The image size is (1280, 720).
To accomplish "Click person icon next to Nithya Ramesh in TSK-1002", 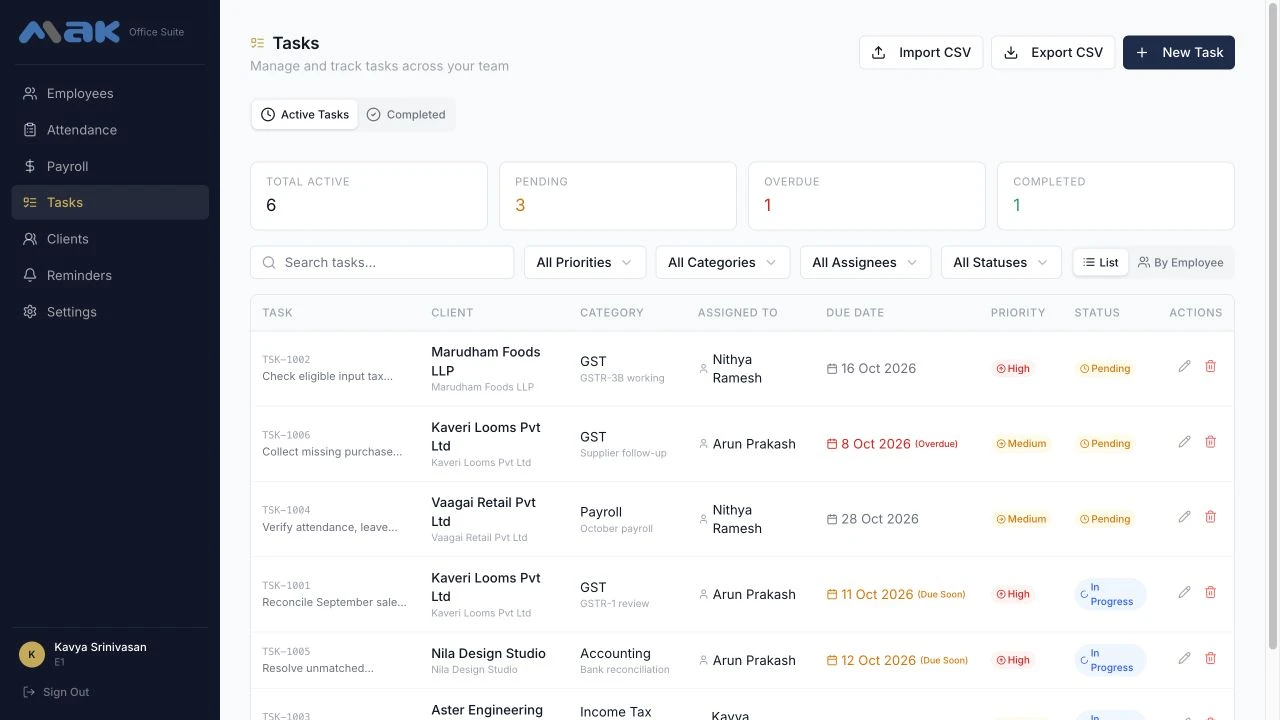I will point(703,369).
